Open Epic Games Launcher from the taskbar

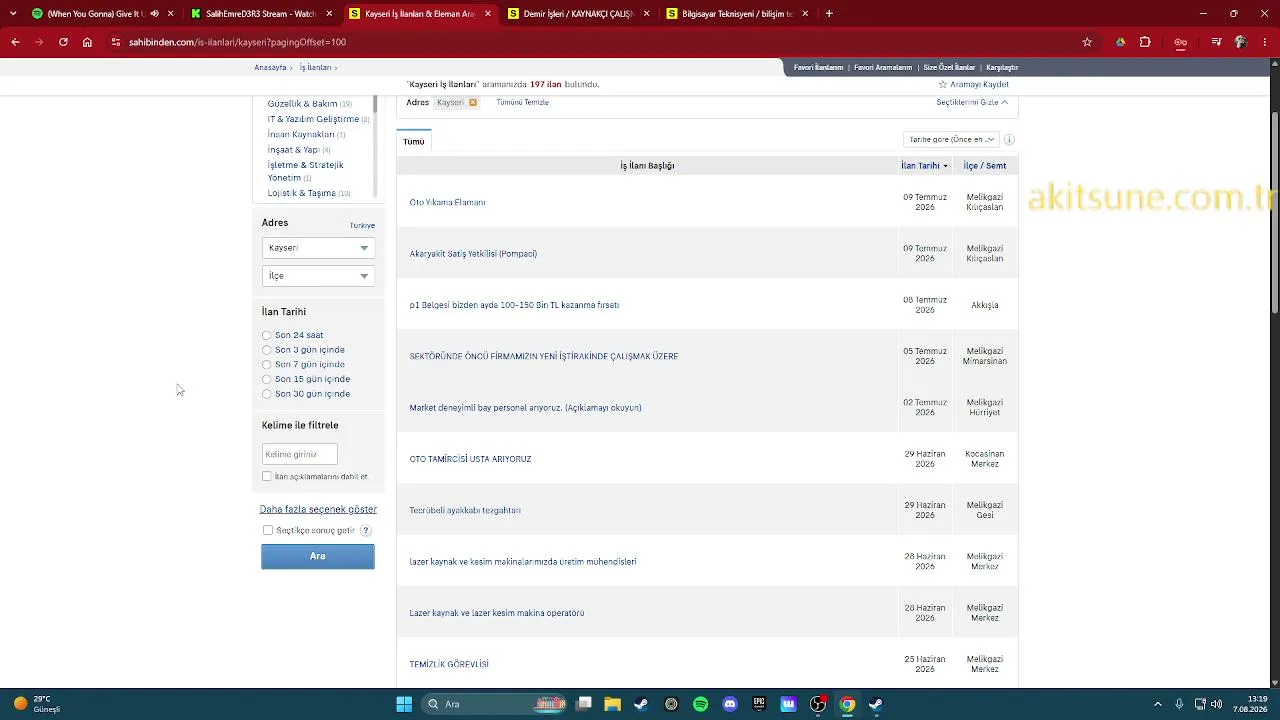(x=759, y=704)
